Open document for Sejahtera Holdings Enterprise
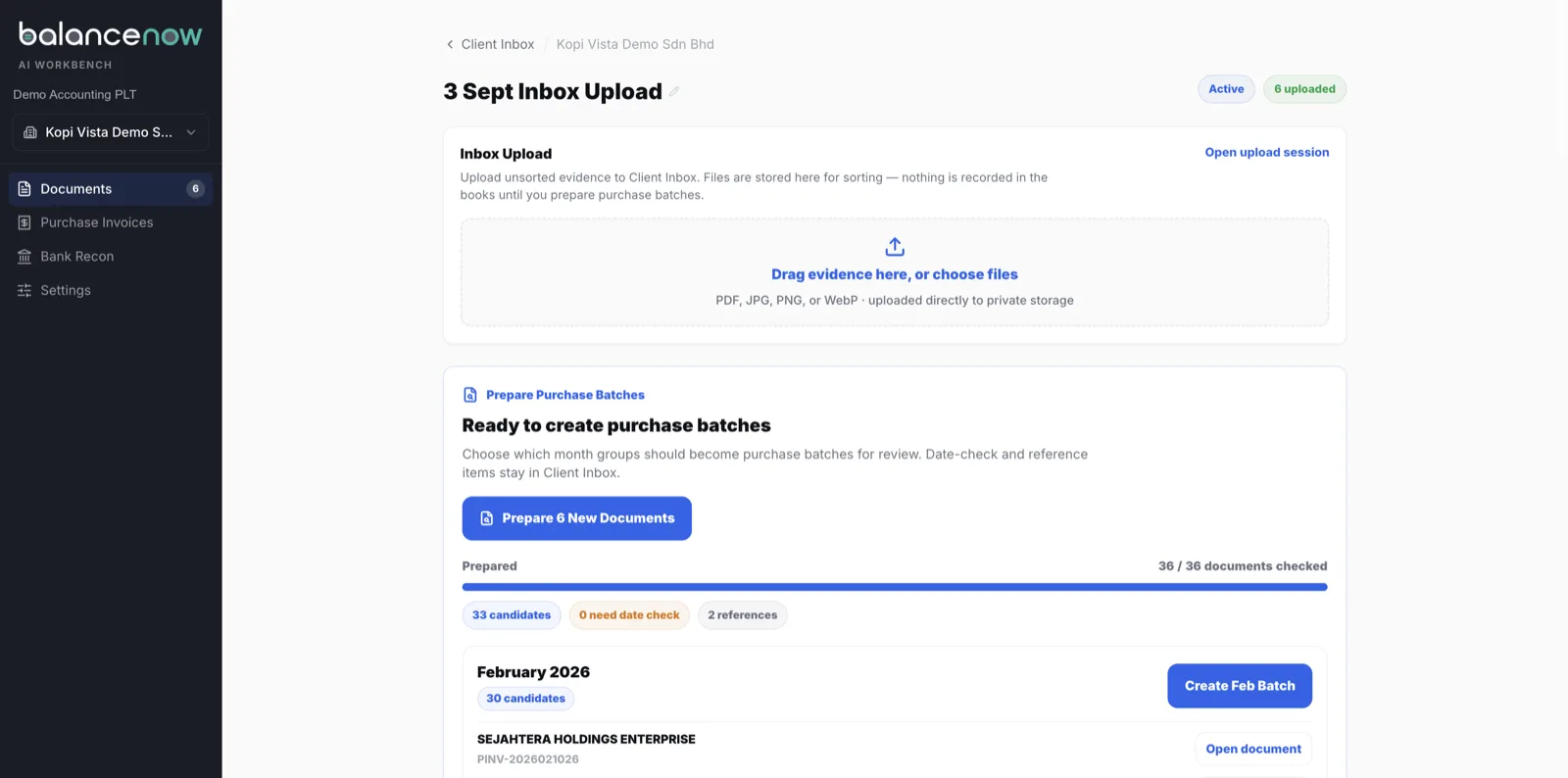 coord(1253,749)
